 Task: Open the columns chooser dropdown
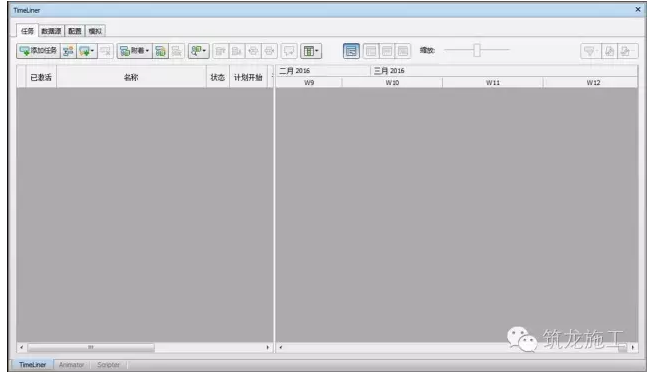(311, 51)
